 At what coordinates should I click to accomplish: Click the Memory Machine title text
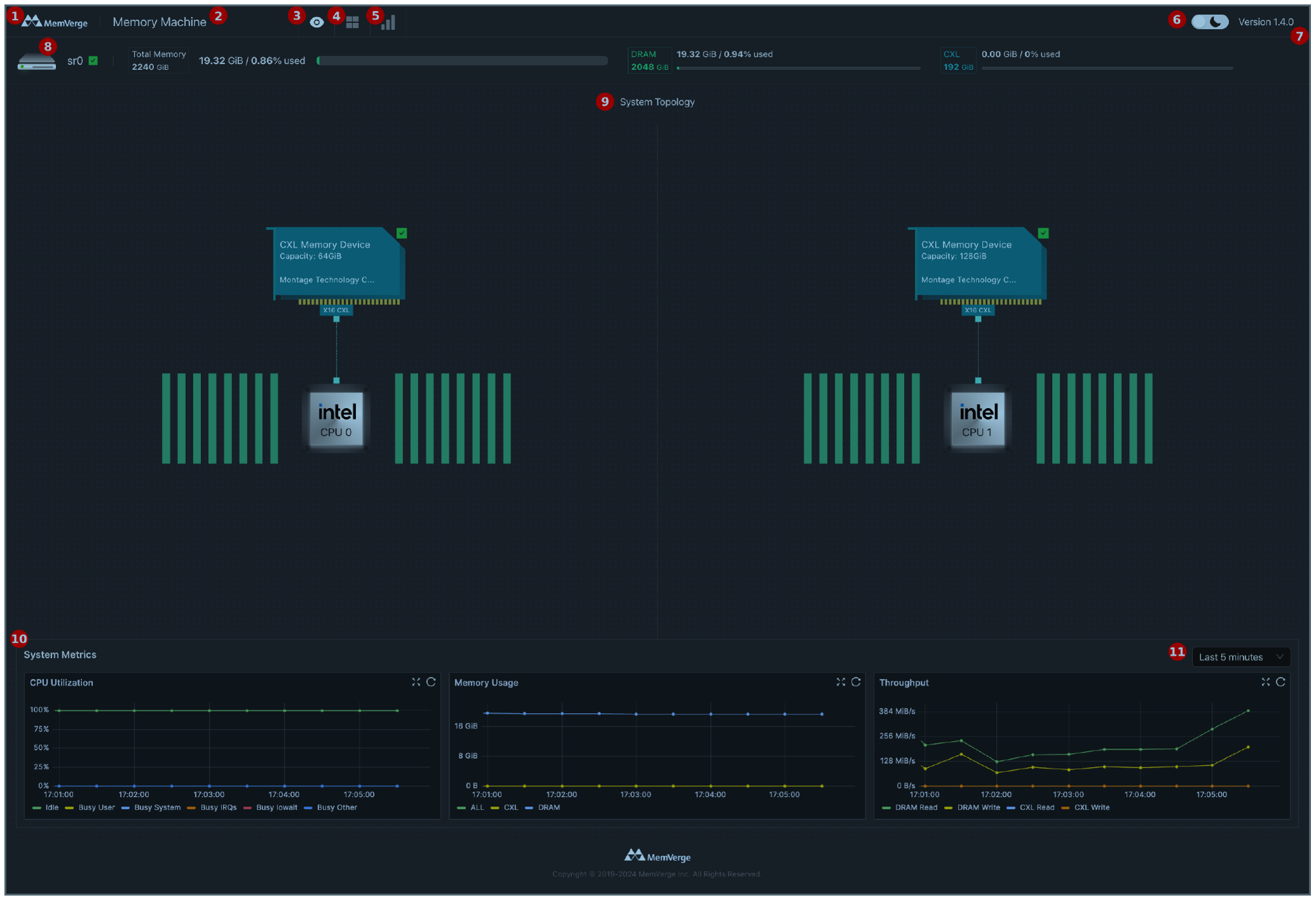coord(160,22)
